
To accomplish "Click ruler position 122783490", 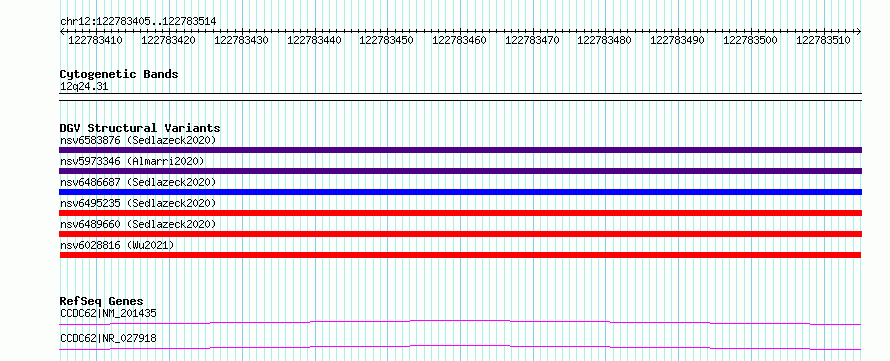I will click(x=677, y=40).
